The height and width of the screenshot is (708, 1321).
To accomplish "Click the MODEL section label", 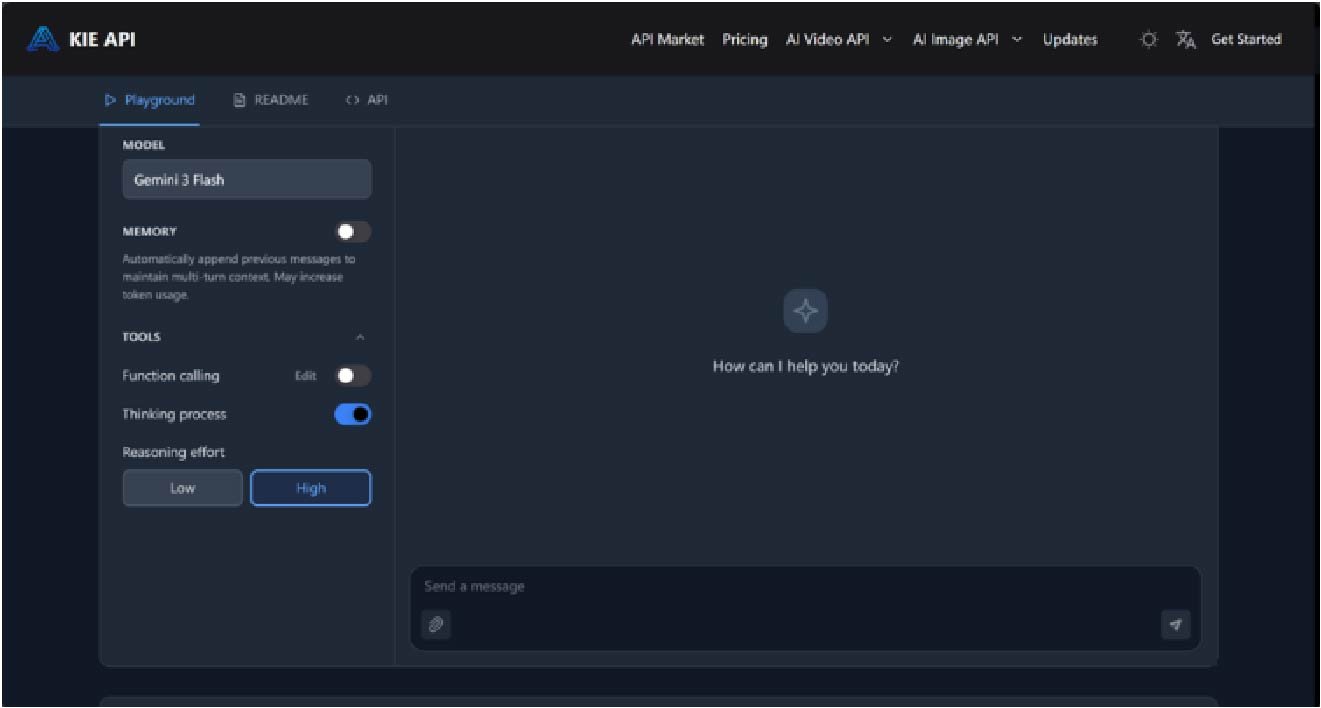I will pyautogui.click(x=144, y=145).
